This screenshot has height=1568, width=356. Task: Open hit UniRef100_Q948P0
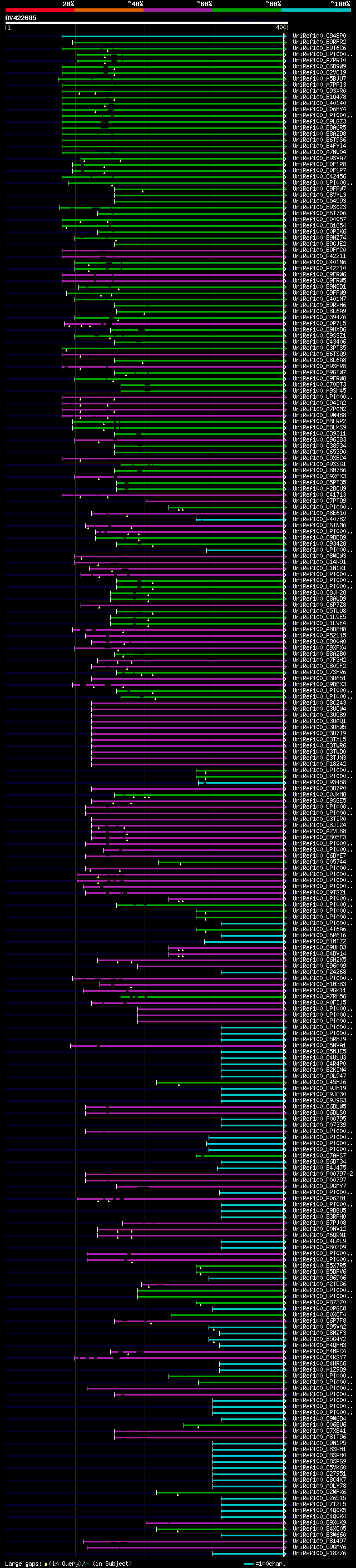pos(319,36)
